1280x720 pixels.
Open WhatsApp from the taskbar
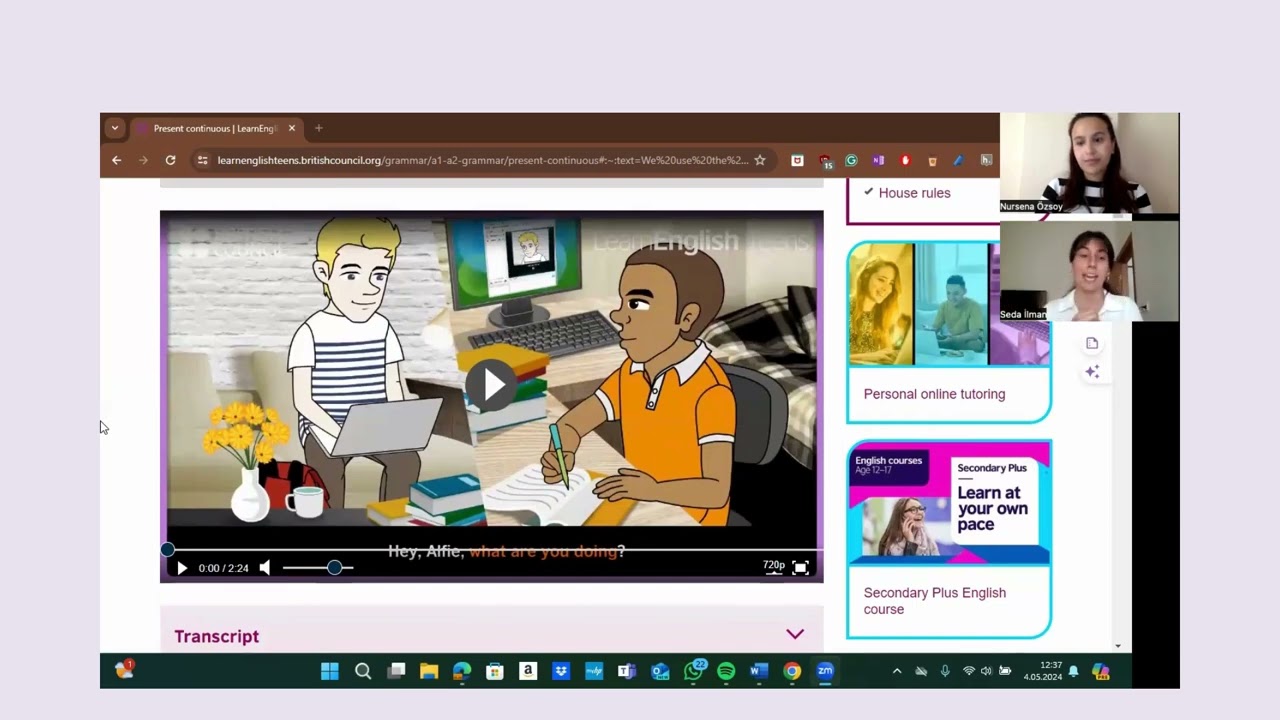[693, 671]
